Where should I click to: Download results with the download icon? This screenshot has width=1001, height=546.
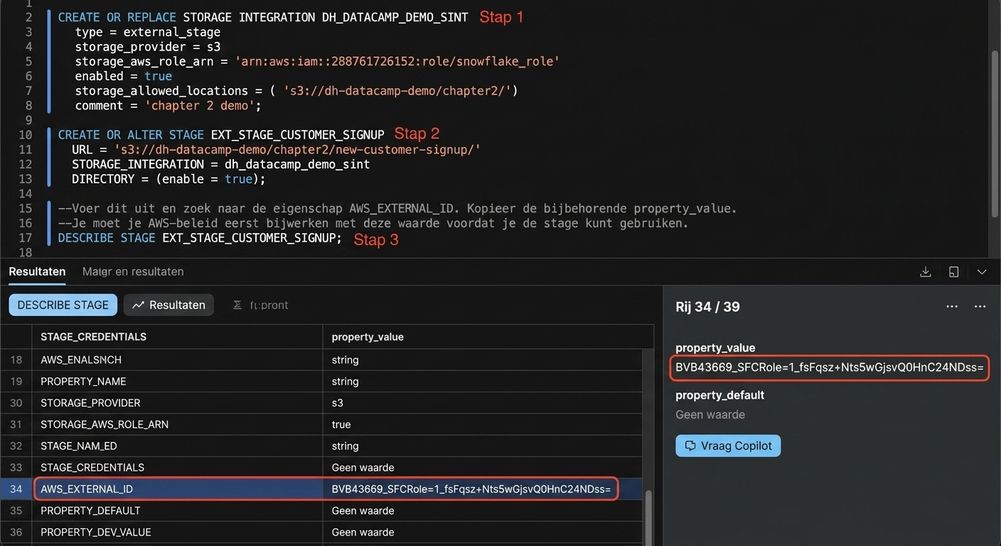pyautogui.click(x=925, y=272)
